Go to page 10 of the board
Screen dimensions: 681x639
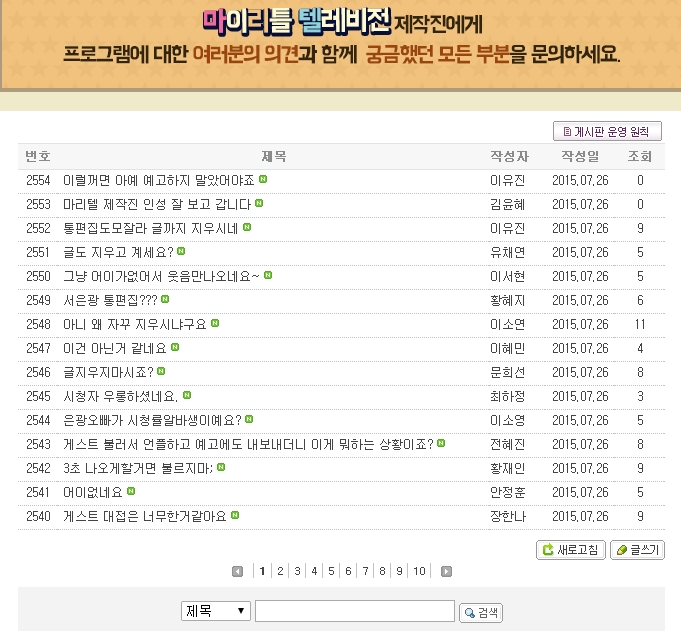coord(419,571)
